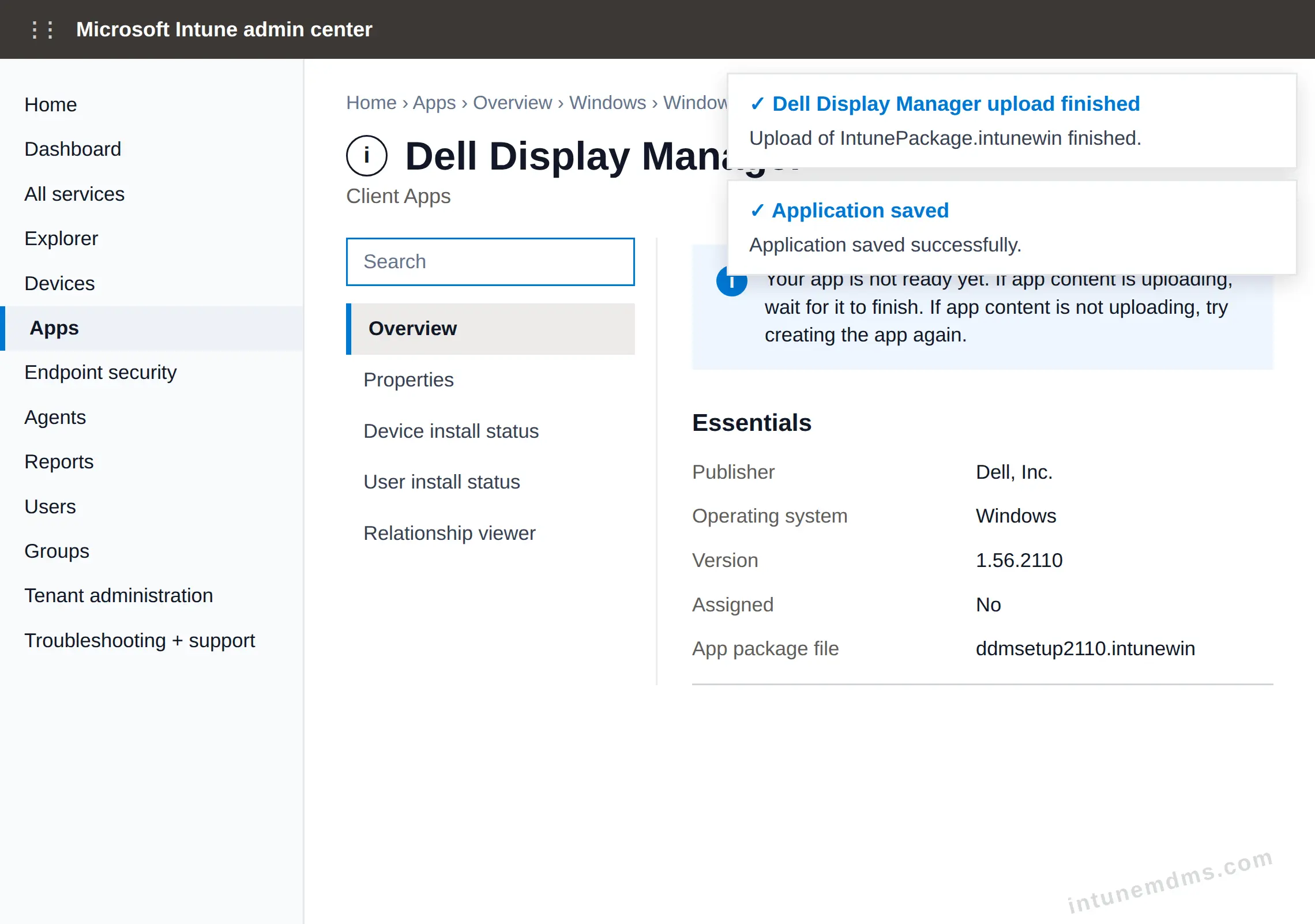Click the Operating system value 'Windows'
Image resolution: width=1315 pixels, height=924 pixels.
[1016, 516]
